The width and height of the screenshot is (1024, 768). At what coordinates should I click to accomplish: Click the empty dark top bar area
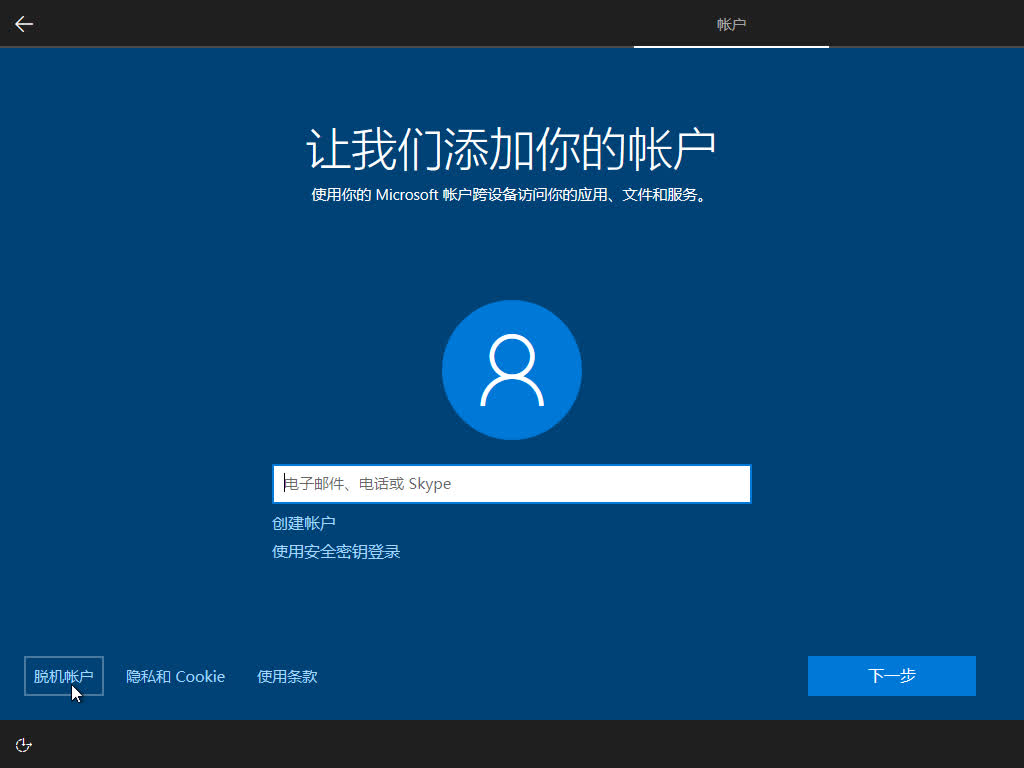coord(350,24)
